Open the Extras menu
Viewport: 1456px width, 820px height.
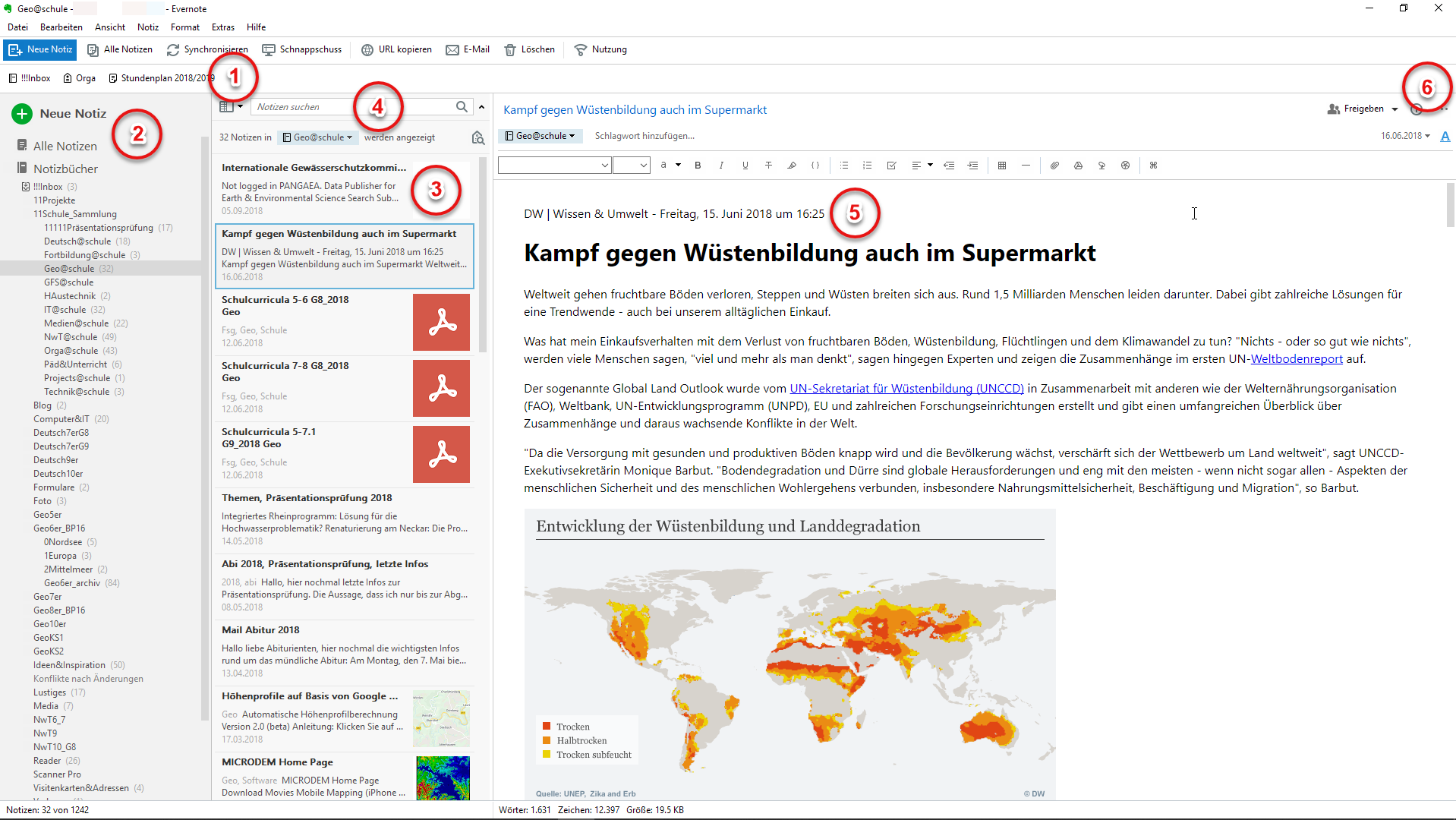pyautogui.click(x=223, y=27)
